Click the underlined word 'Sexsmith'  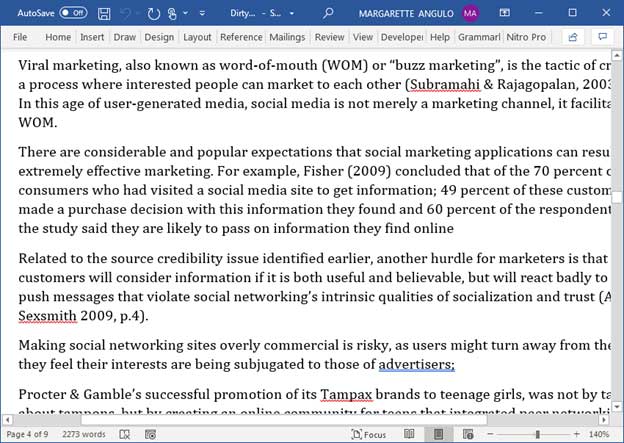(47, 316)
